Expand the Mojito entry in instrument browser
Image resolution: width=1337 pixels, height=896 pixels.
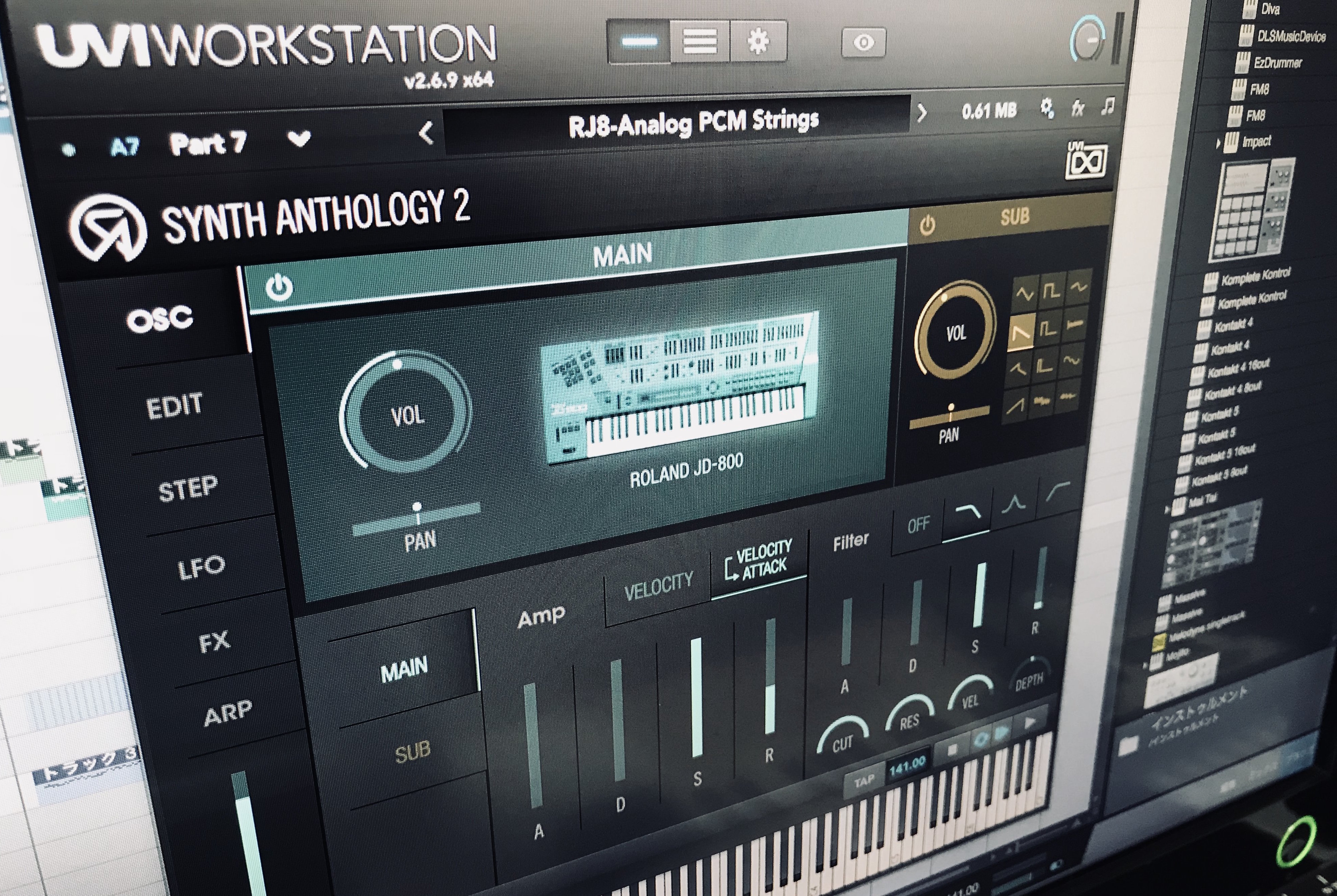[x=1145, y=665]
